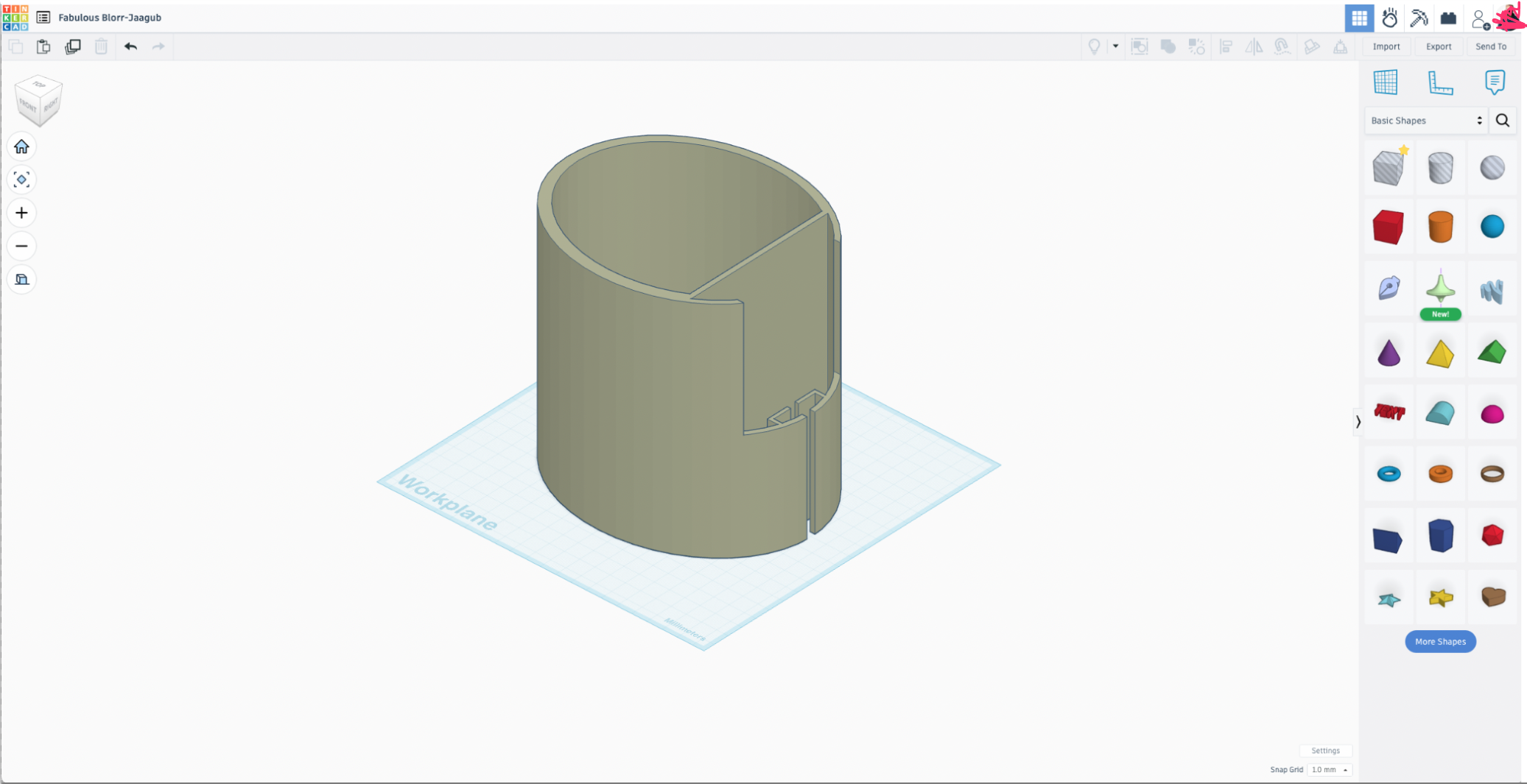Open the Send To menu
Viewport: 1527px width, 784px height.
point(1490,46)
